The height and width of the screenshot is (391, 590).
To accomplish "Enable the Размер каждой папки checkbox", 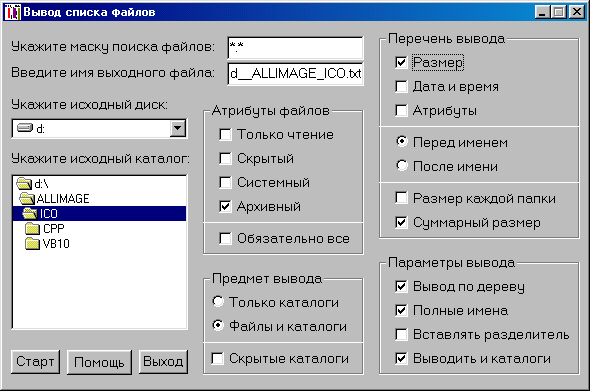I will point(401,198).
